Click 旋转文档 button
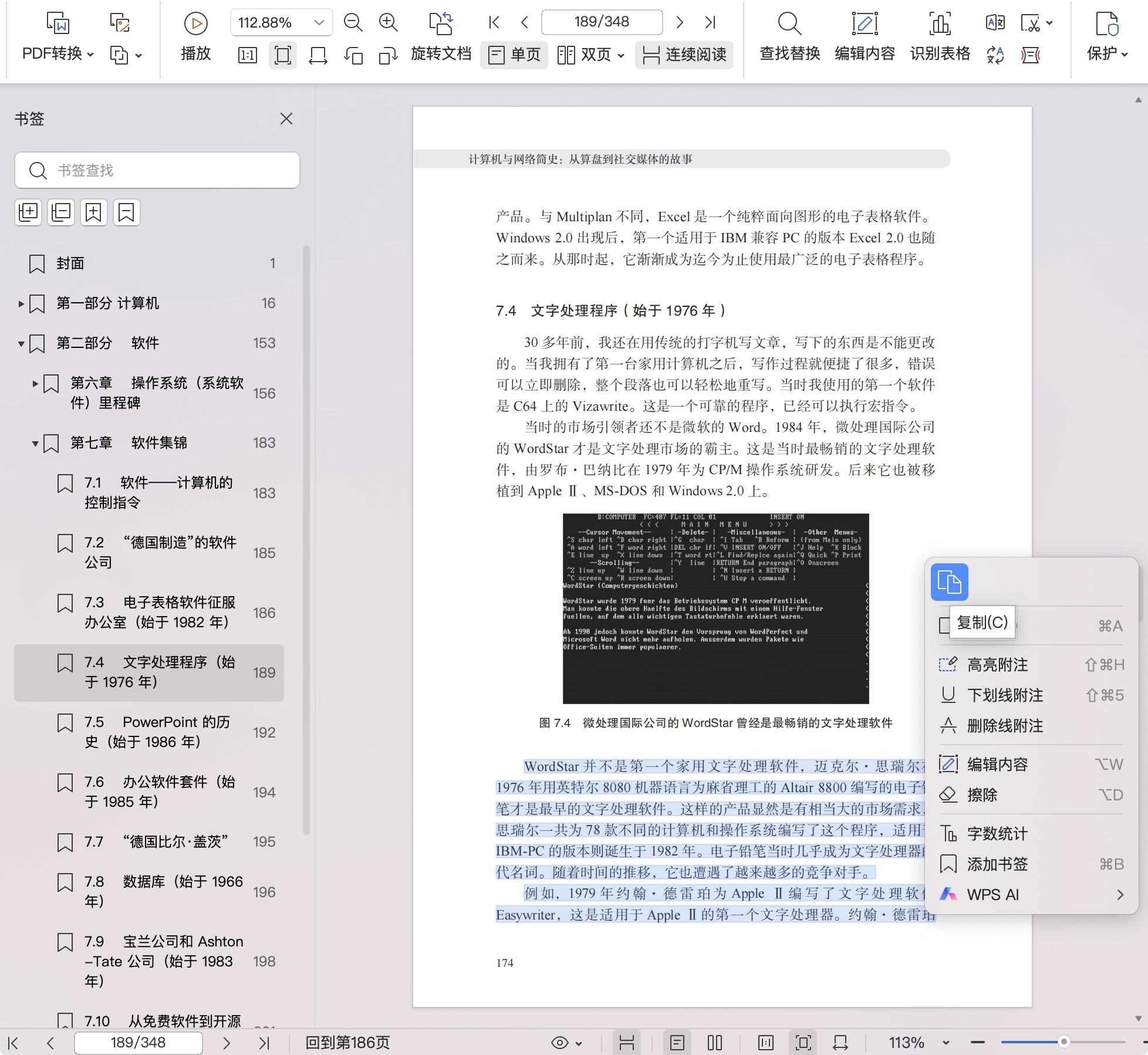 tap(441, 36)
